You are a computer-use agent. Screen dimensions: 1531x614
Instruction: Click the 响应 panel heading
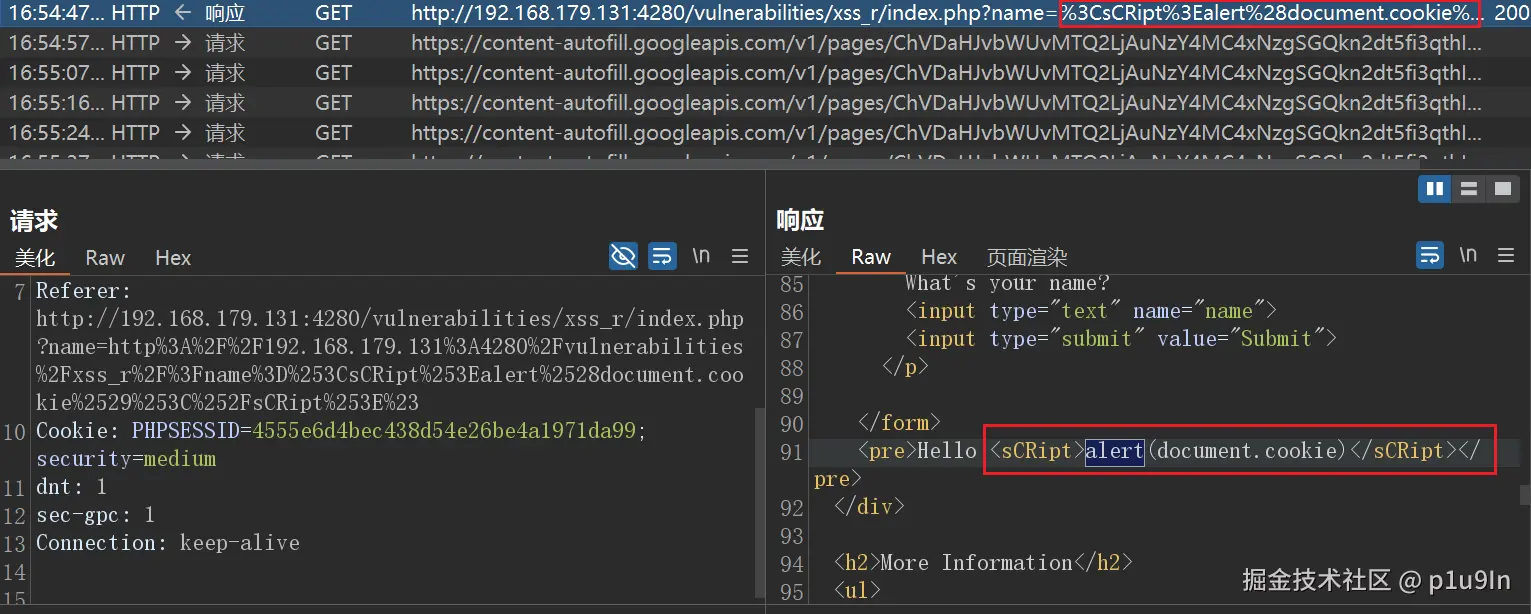point(800,221)
